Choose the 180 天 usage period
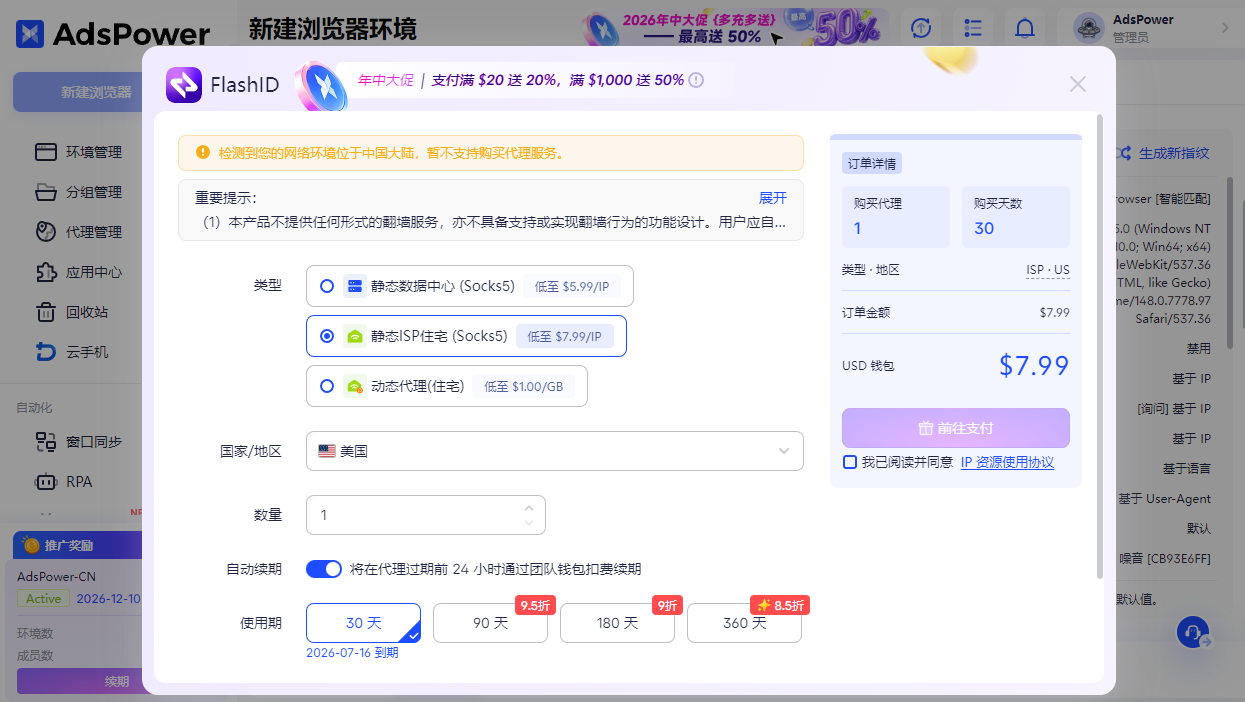This screenshot has height=702, width=1245. click(617, 623)
